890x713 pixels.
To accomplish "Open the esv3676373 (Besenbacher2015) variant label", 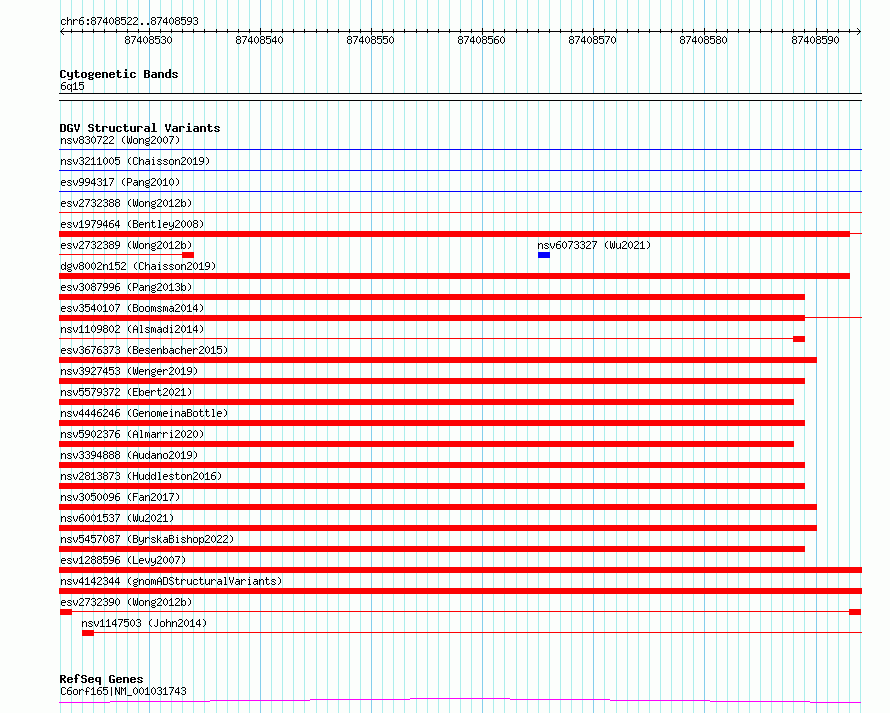I will pos(143,350).
